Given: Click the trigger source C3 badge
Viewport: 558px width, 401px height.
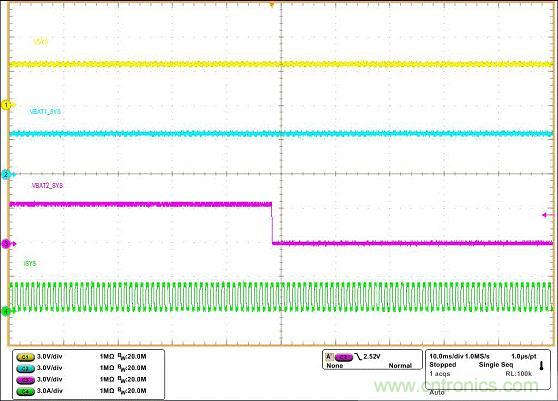Looking at the screenshot, I should [x=344, y=357].
